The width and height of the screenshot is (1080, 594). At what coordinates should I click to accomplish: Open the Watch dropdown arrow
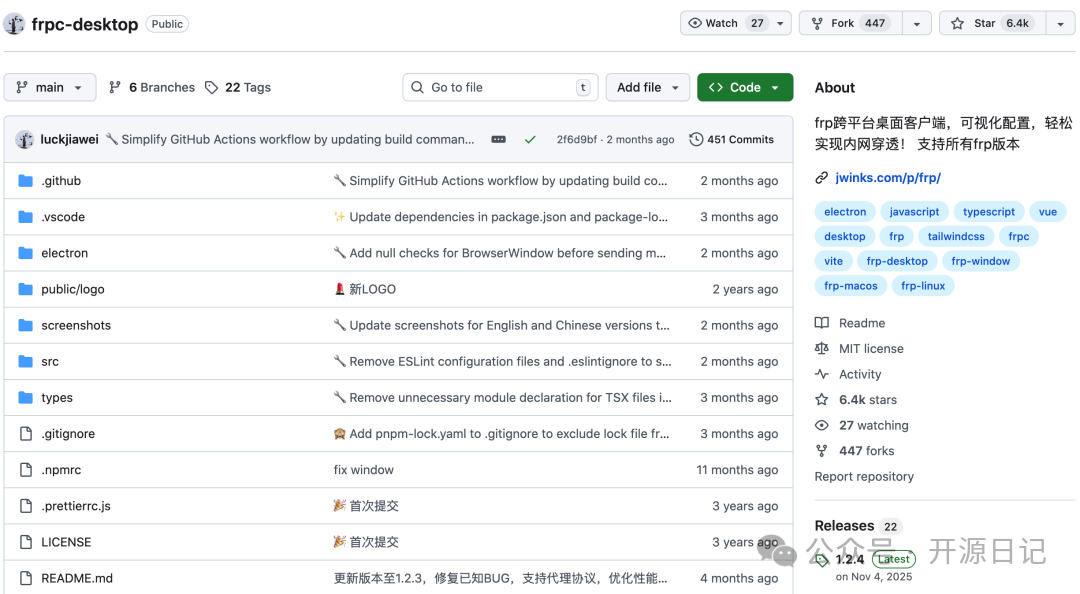click(x=781, y=22)
